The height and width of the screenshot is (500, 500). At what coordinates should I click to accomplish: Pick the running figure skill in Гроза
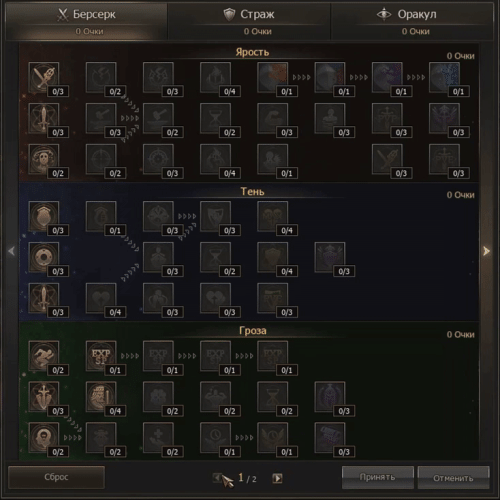click(x=44, y=356)
